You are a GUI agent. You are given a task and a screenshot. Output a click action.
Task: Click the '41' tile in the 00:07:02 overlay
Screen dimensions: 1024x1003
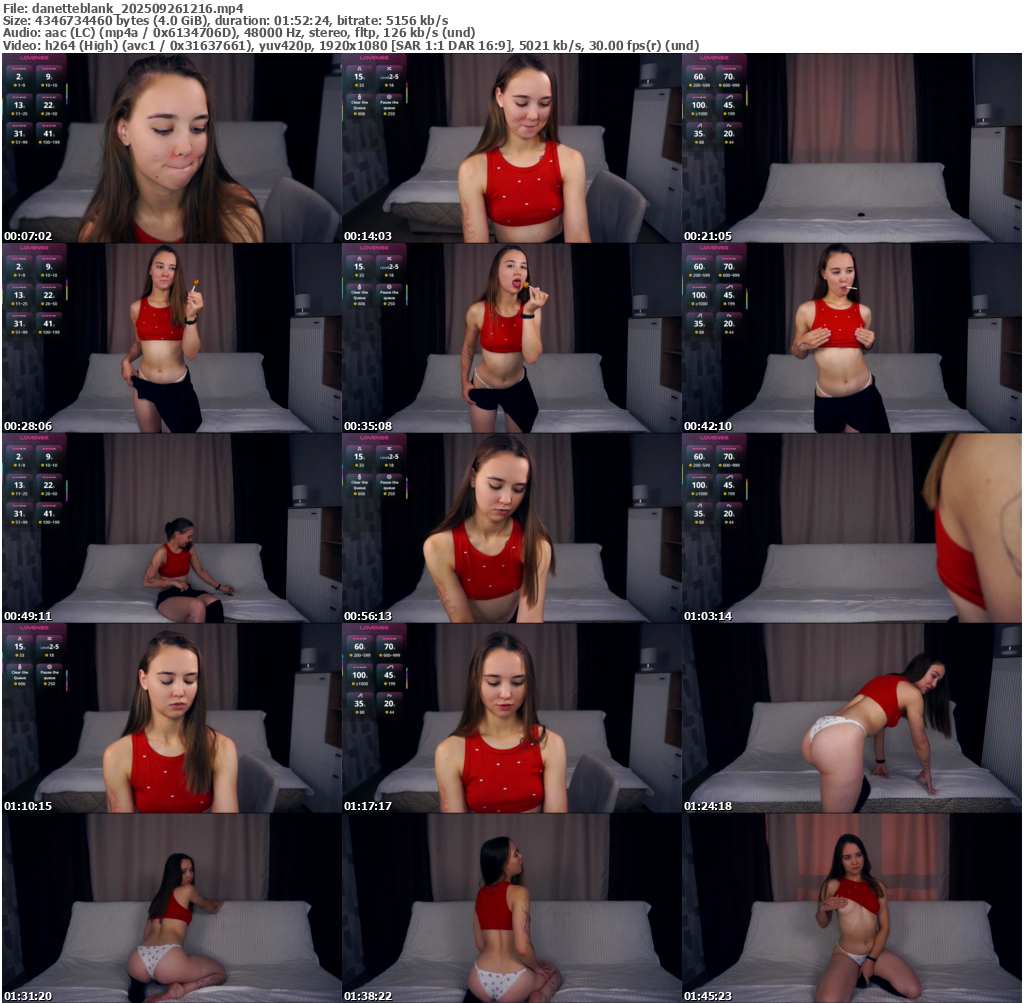pyautogui.click(x=50, y=134)
